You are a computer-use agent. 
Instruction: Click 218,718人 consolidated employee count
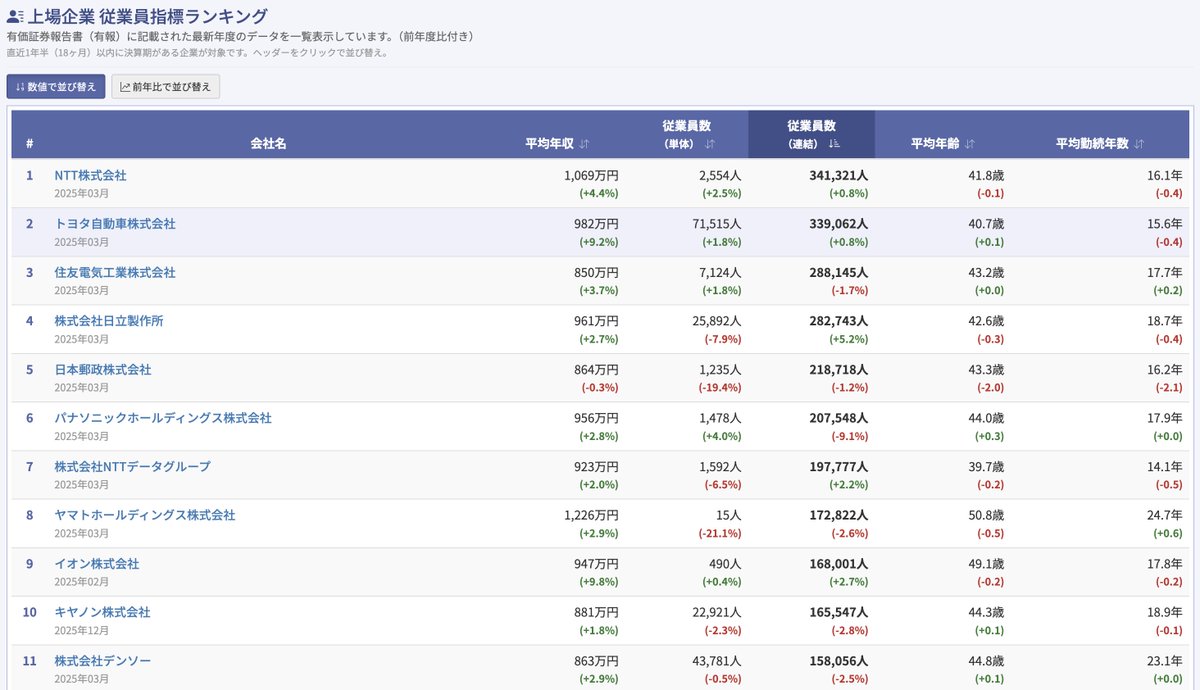point(838,369)
